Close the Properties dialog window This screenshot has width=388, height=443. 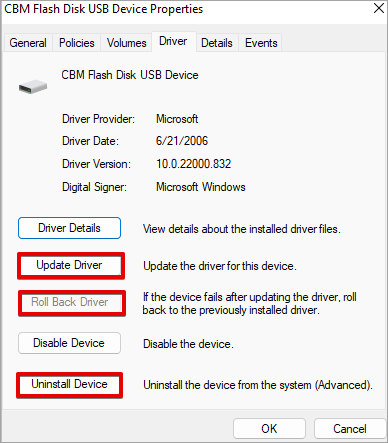coord(379,8)
